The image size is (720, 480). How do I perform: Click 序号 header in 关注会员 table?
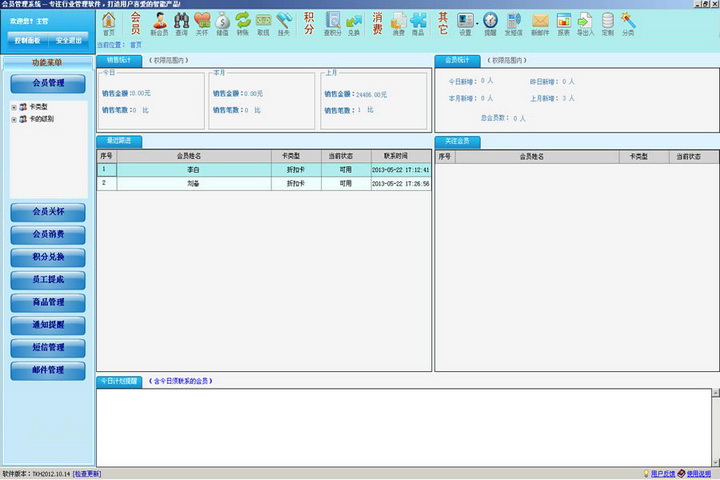click(x=444, y=157)
